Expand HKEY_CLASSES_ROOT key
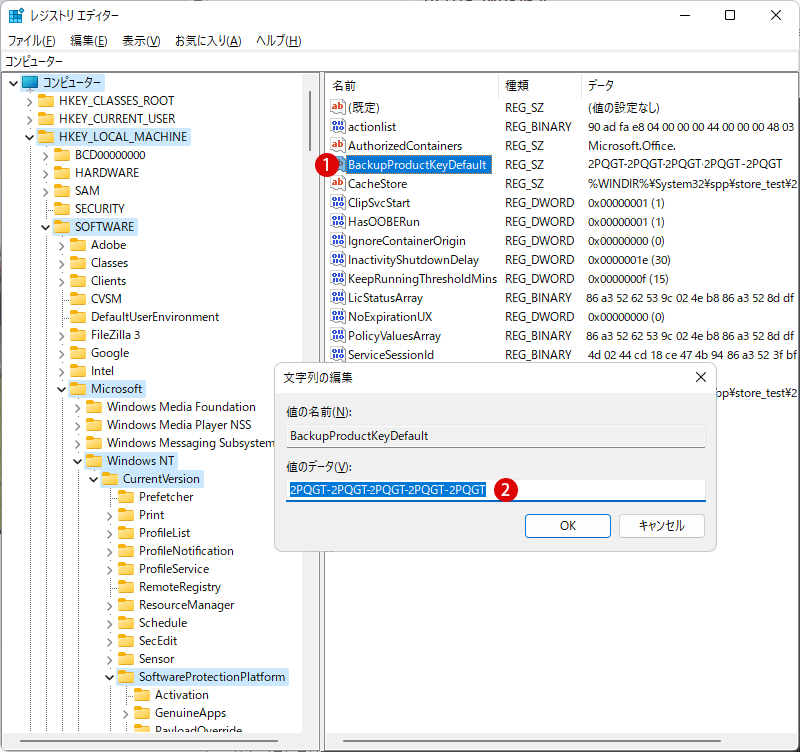 (x=30, y=101)
